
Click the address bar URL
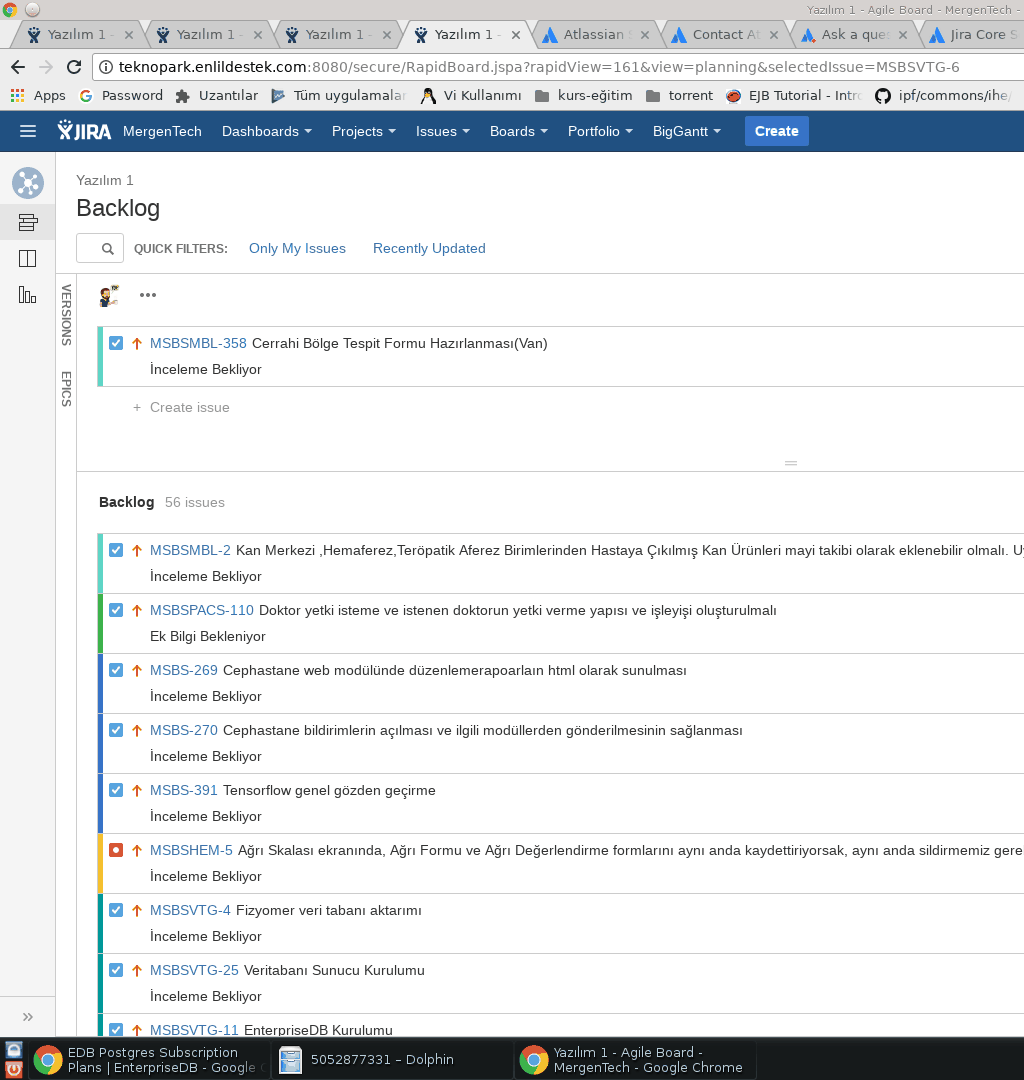(x=539, y=67)
